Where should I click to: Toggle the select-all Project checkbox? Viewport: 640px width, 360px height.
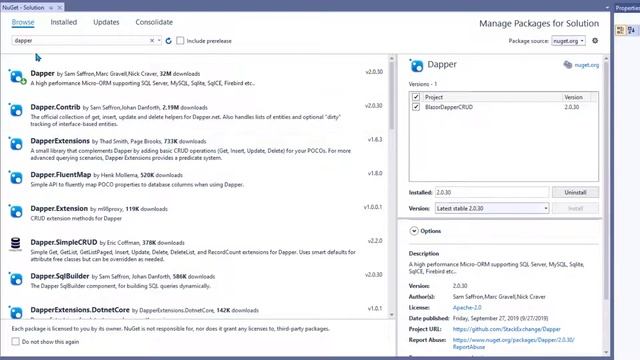tap(416, 97)
